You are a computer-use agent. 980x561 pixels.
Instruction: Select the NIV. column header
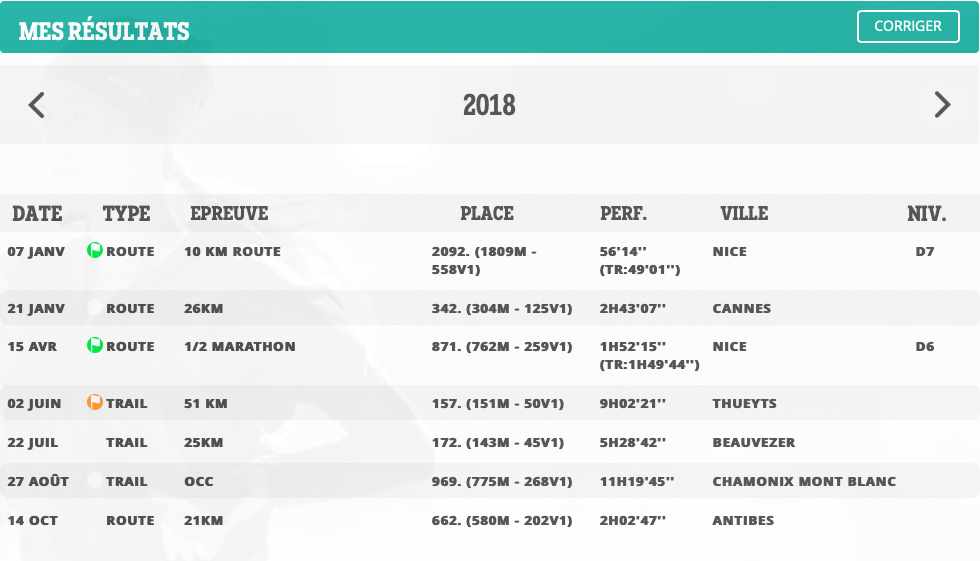click(x=927, y=214)
